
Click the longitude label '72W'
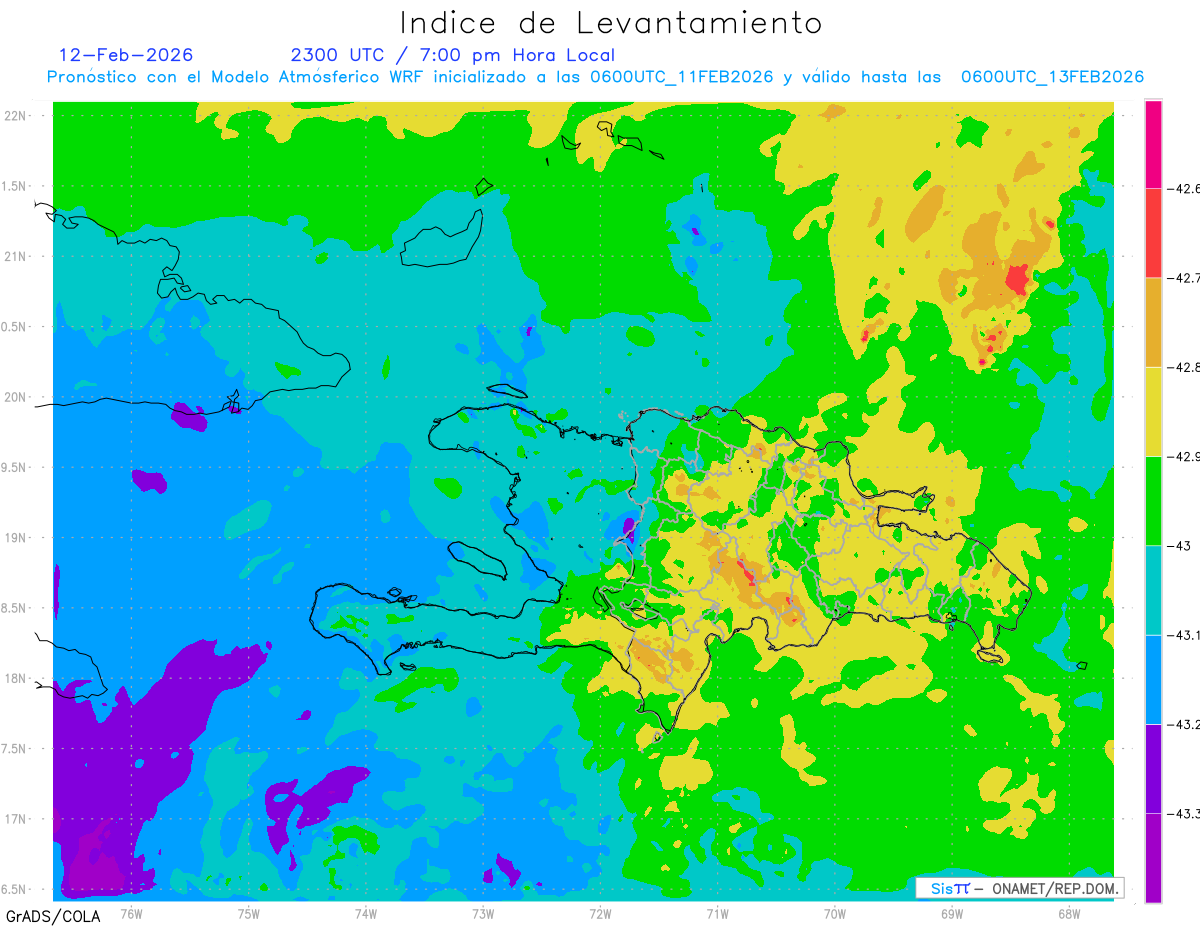coord(600,912)
